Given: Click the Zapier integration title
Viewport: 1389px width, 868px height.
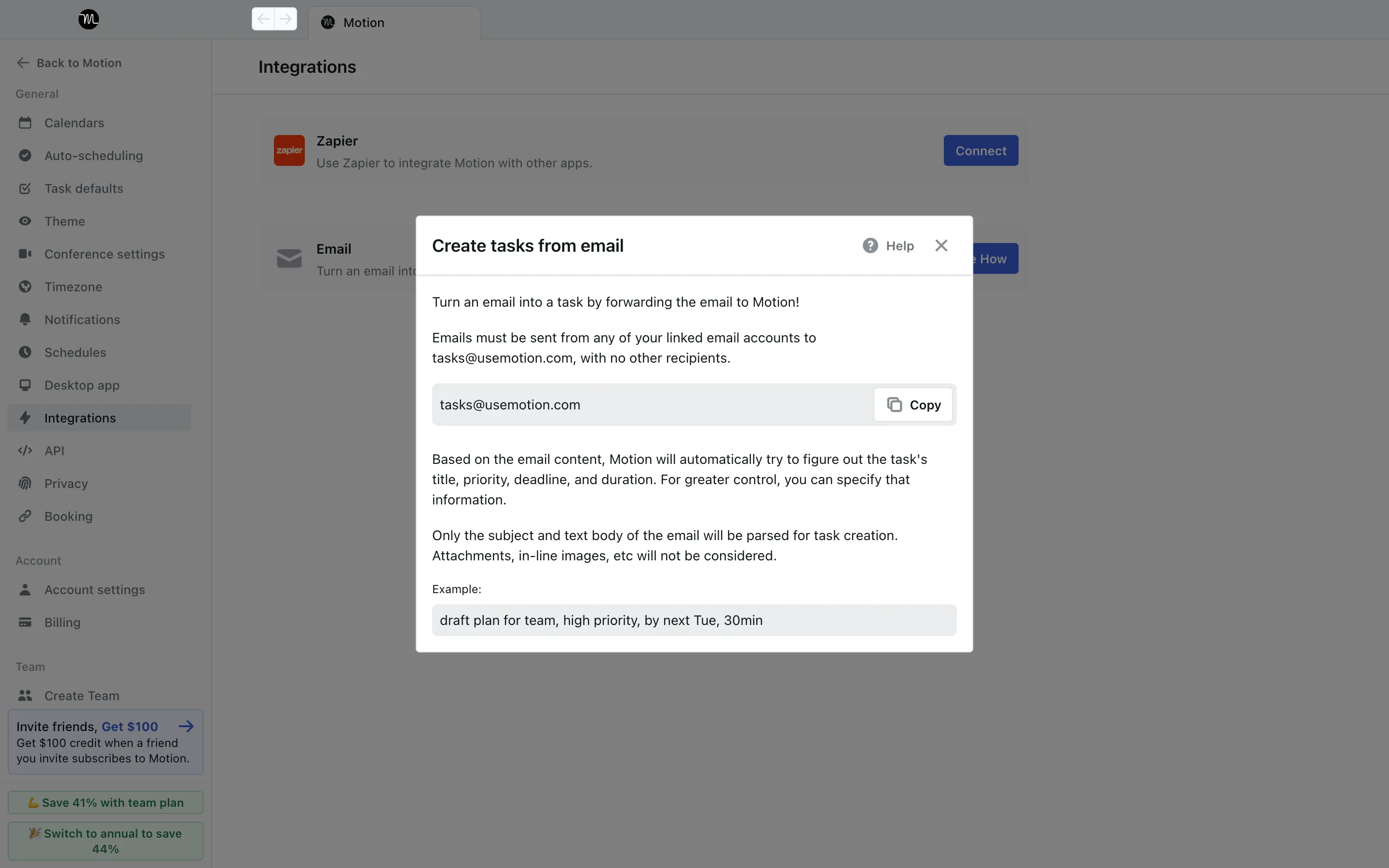Looking at the screenshot, I should [337, 141].
